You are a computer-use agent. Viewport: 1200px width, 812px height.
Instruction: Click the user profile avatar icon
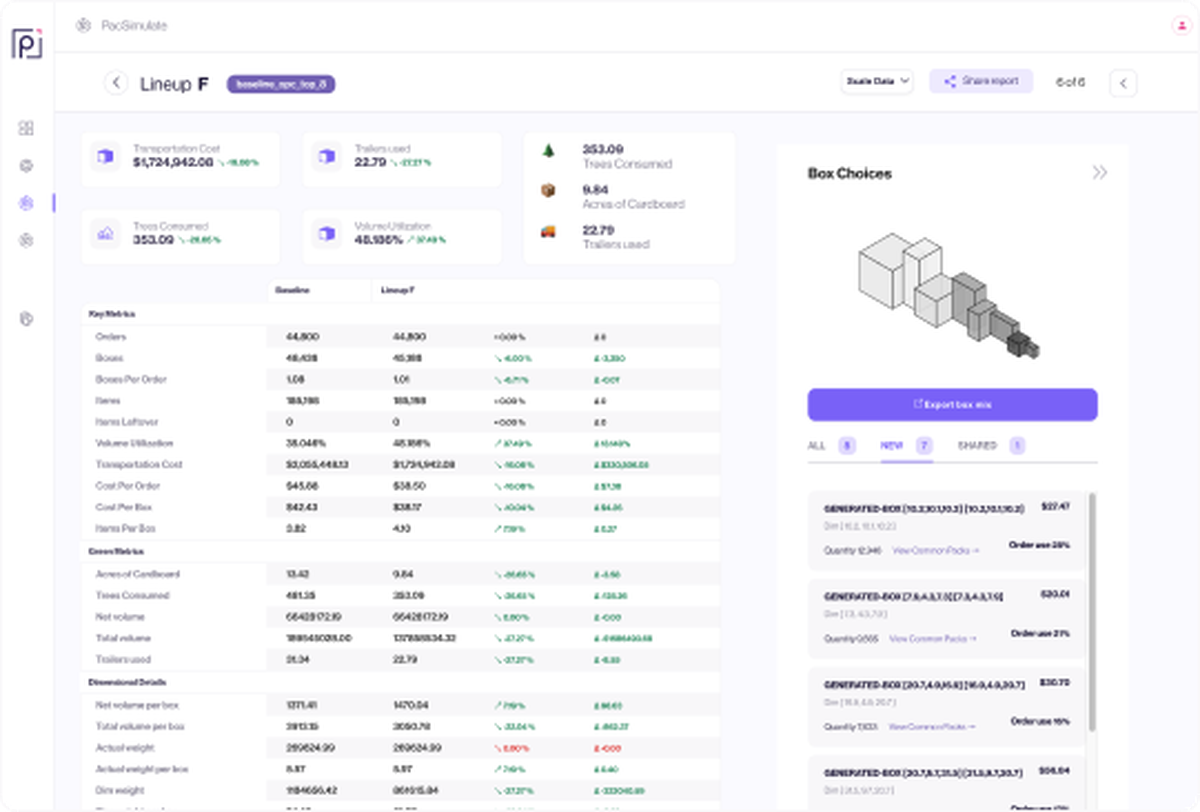point(1180,26)
